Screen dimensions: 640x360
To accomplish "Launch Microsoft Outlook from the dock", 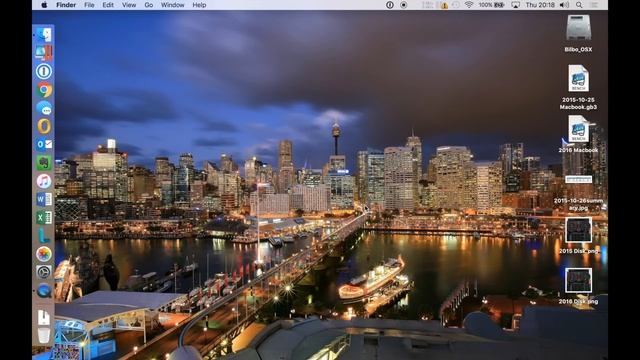I will (44, 144).
